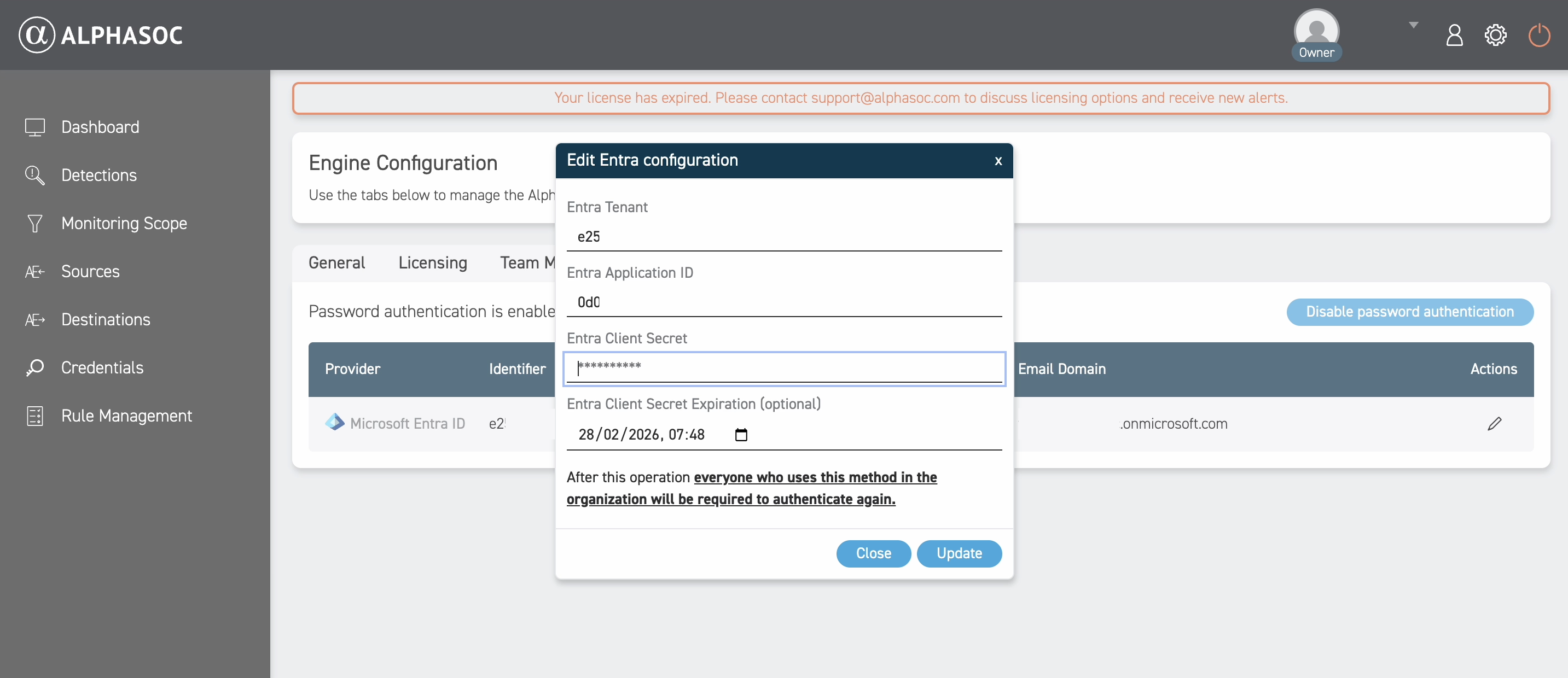This screenshot has height=678, width=1568.
Task: Click the Detections magnifier icon
Action: [34, 175]
